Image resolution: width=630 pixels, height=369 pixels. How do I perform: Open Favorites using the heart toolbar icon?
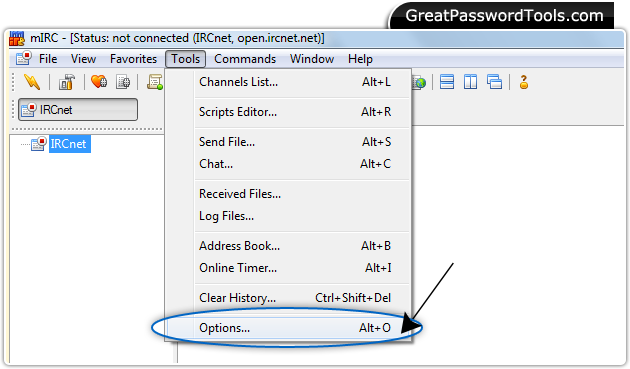[x=99, y=82]
